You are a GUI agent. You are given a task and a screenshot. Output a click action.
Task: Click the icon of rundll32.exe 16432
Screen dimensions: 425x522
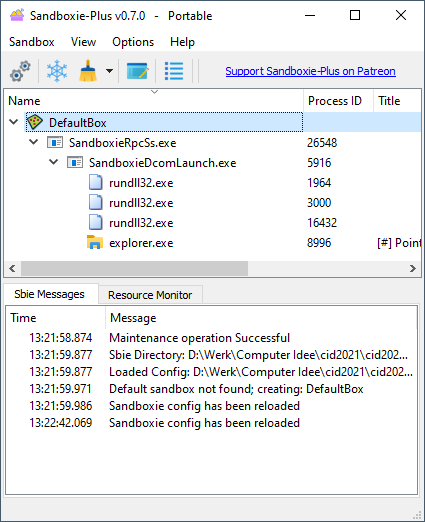click(95, 223)
